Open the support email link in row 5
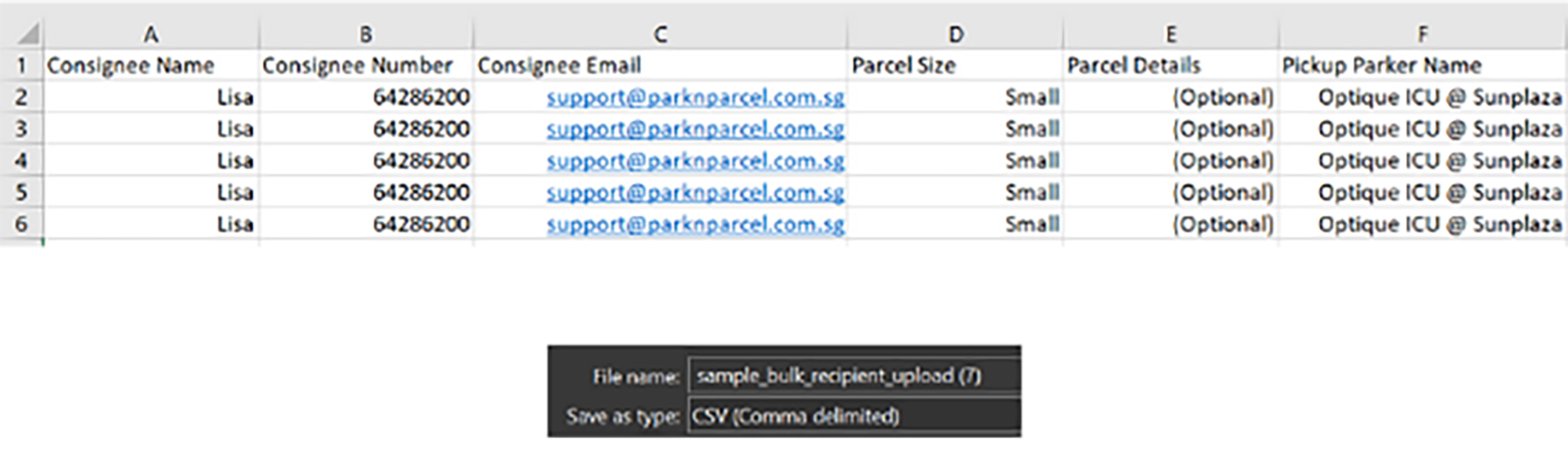The image size is (1568, 459). 695,192
